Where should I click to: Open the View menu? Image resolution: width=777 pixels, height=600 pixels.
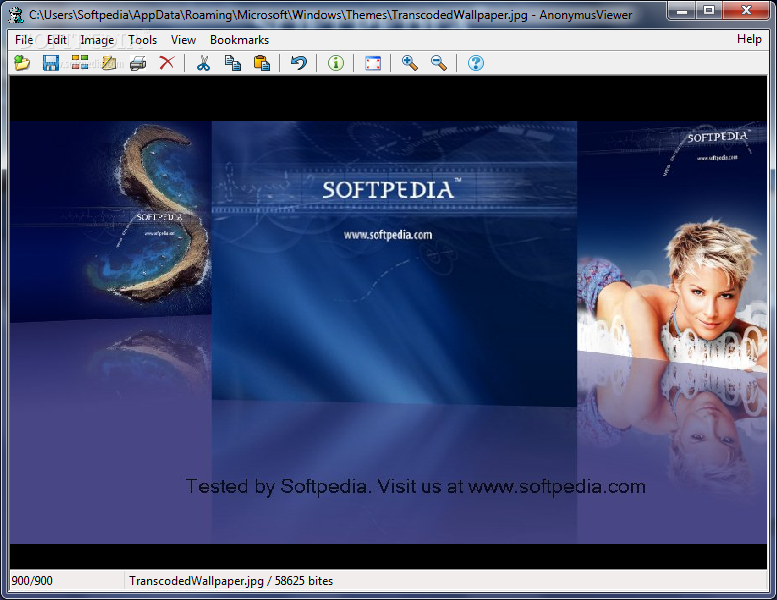tap(183, 40)
